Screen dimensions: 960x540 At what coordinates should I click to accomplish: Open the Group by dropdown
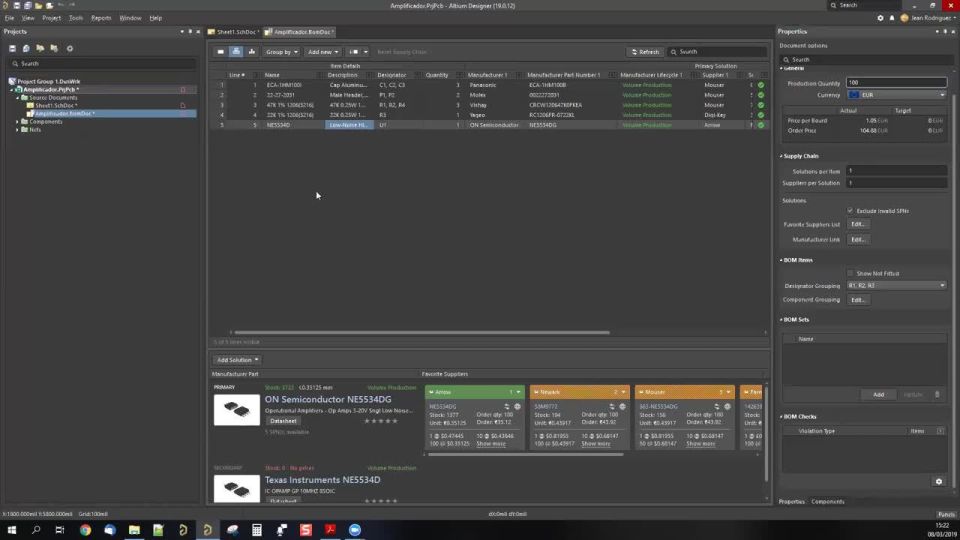tap(282, 52)
